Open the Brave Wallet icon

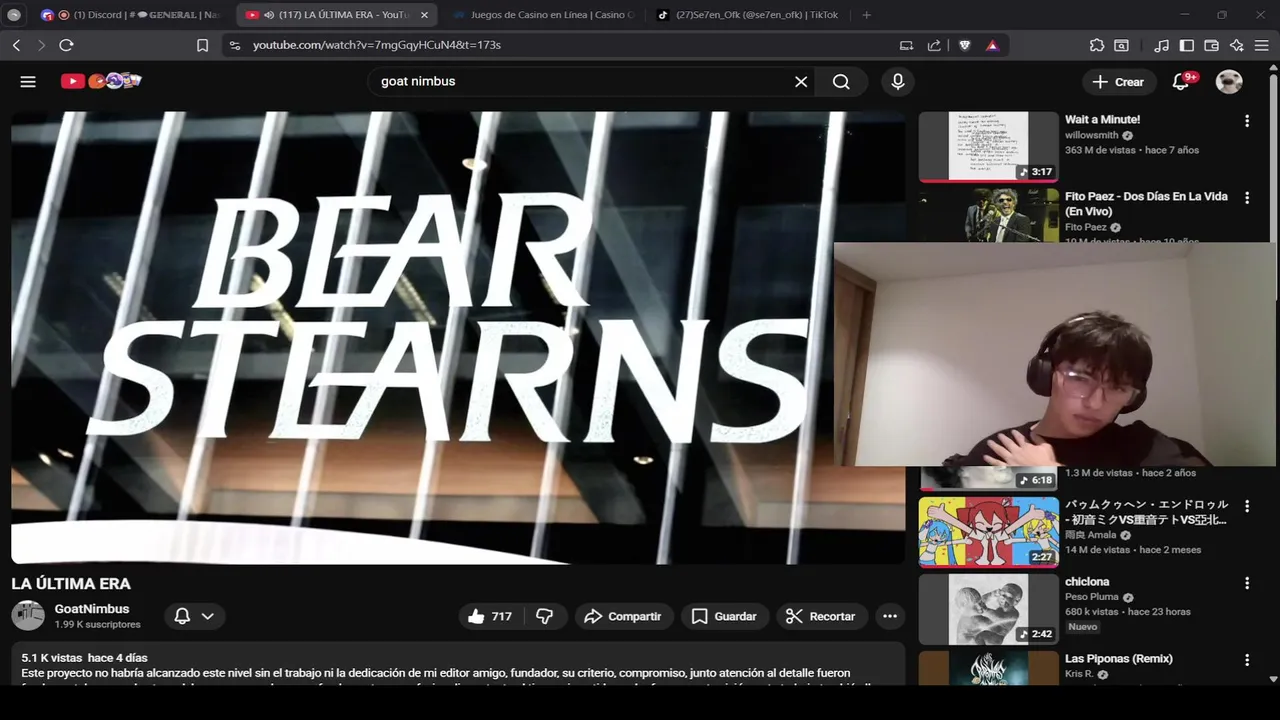point(1211,45)
